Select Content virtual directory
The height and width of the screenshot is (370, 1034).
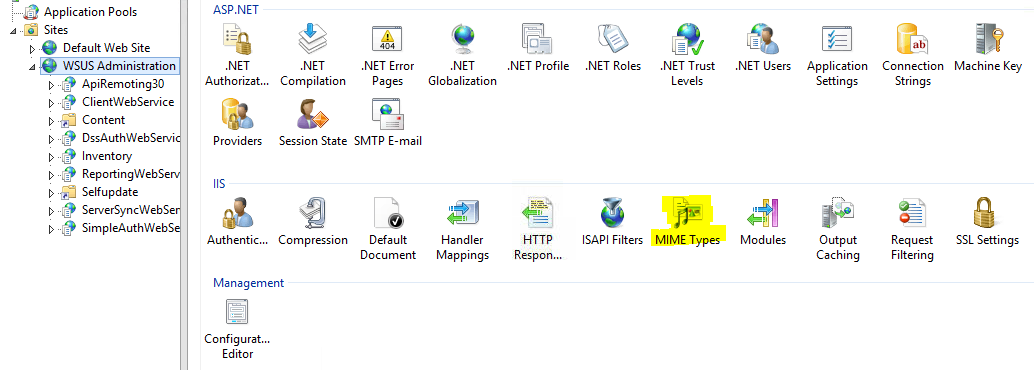tap(104, 120)
